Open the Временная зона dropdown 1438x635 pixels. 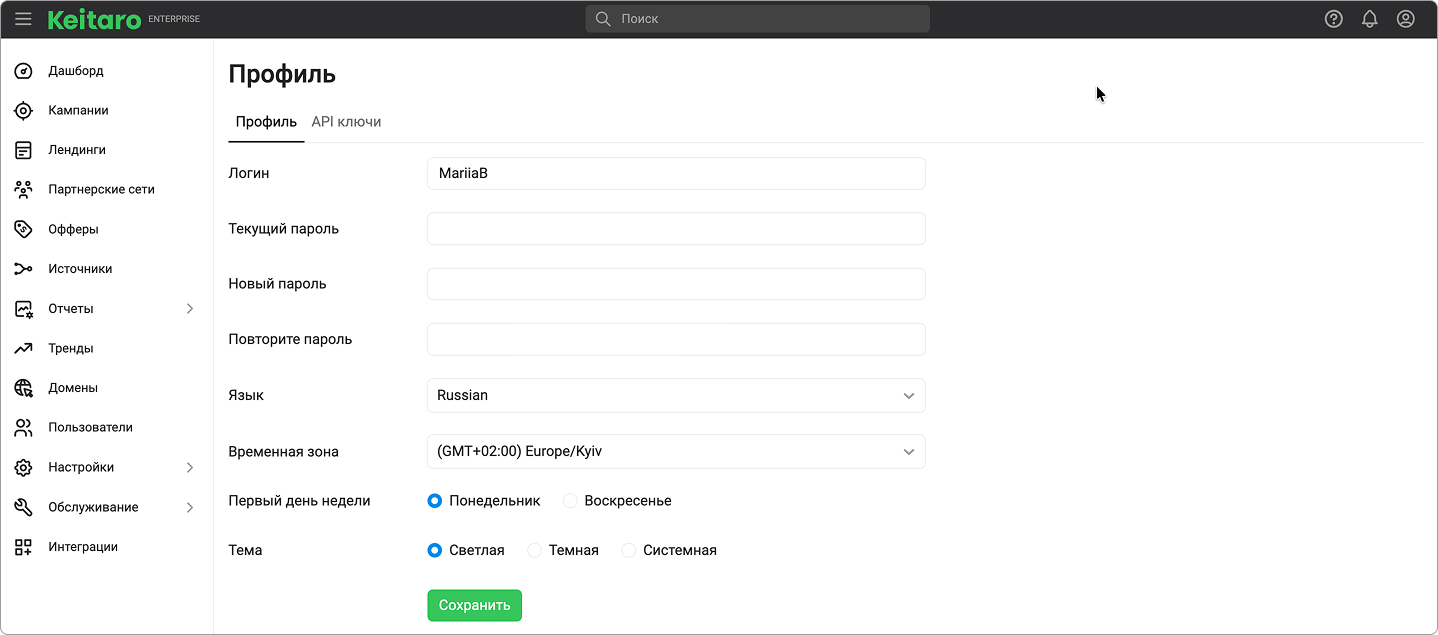click(x=675, y=451)
